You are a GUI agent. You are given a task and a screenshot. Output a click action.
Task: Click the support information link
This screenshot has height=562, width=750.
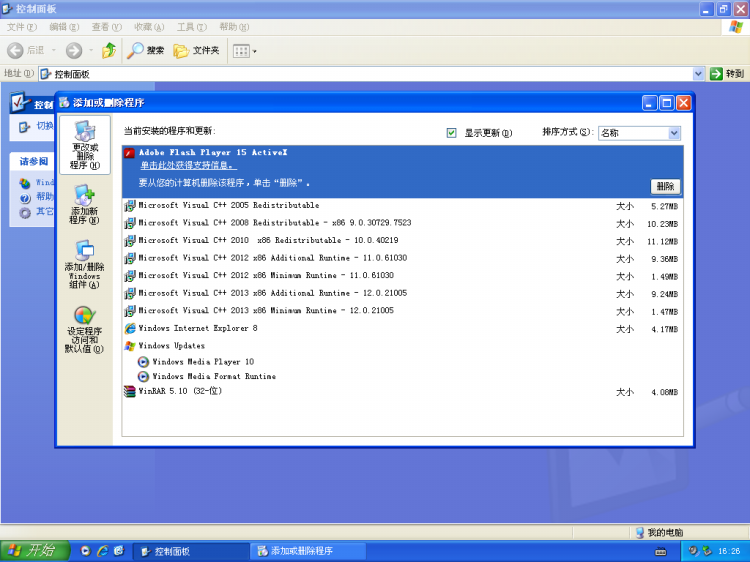click(x=188, y=165)
